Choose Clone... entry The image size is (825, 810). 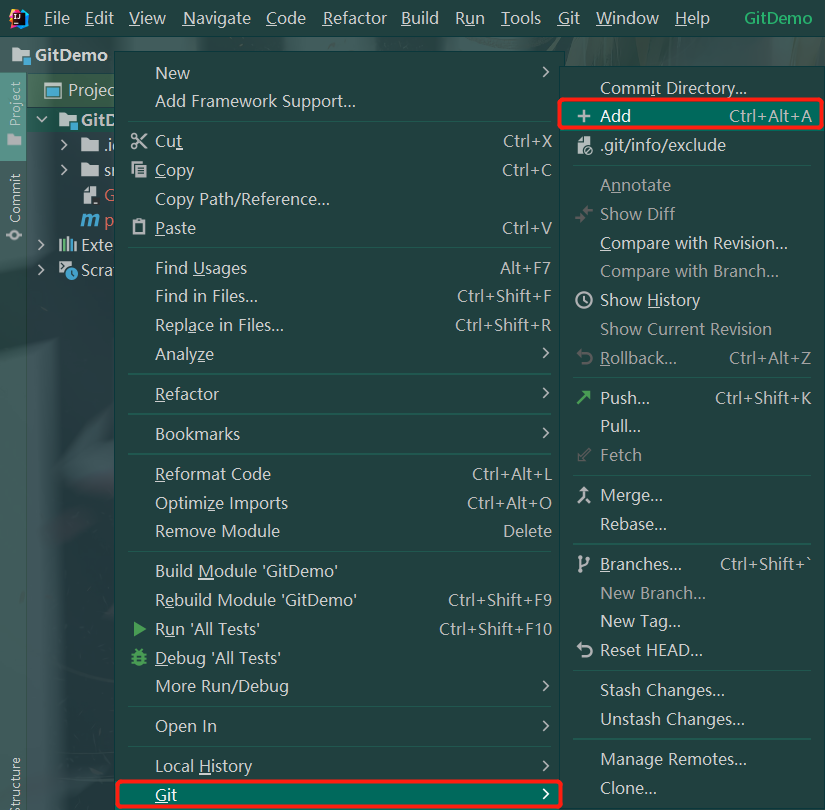[x=692, y=787]
